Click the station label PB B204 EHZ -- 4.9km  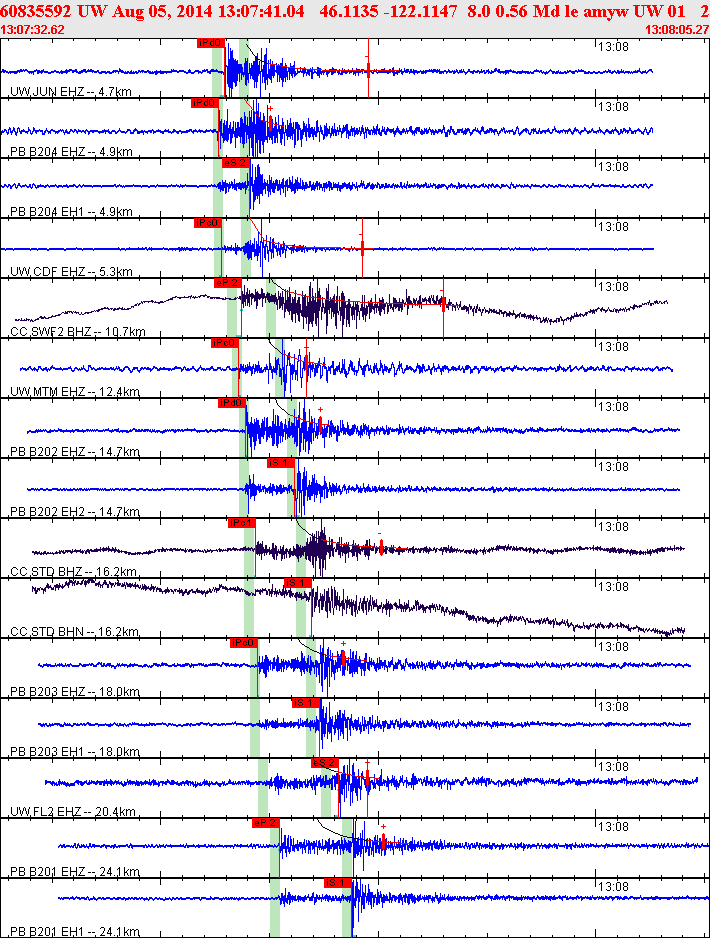tap(71, 151)
